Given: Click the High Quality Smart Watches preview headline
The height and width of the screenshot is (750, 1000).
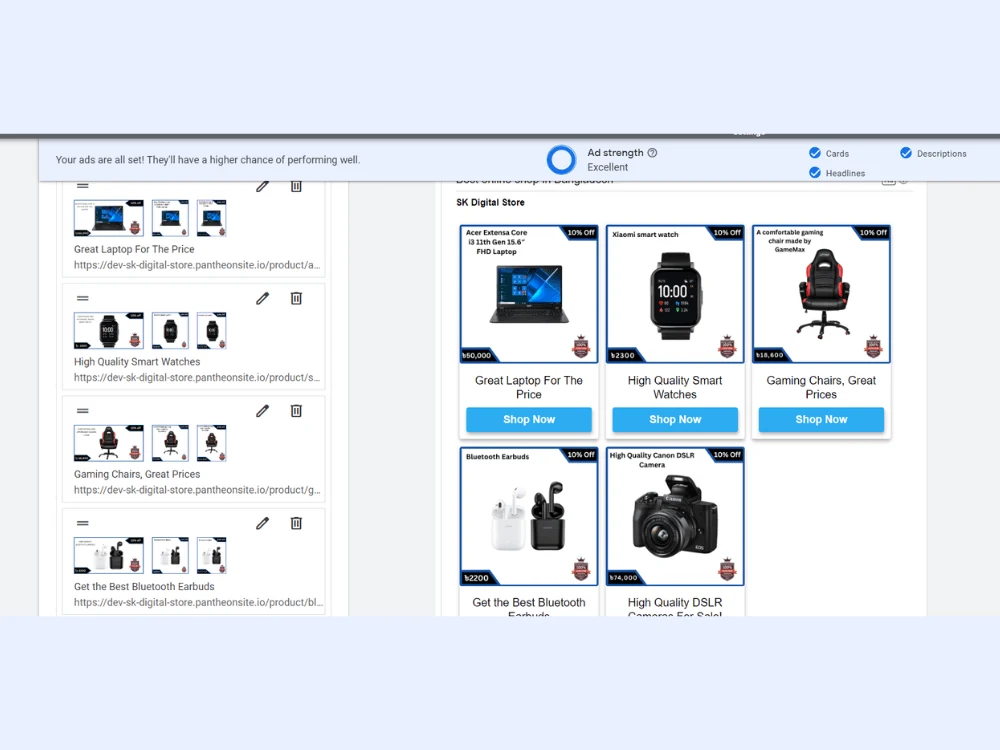Looking at the screenshot, I should (675, 387).
